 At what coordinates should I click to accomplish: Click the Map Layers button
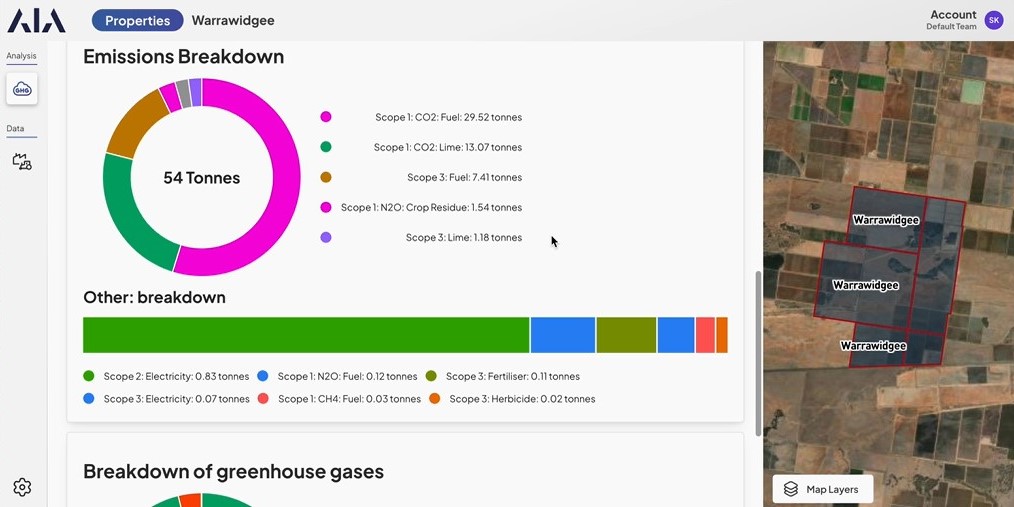pos(823,489)
